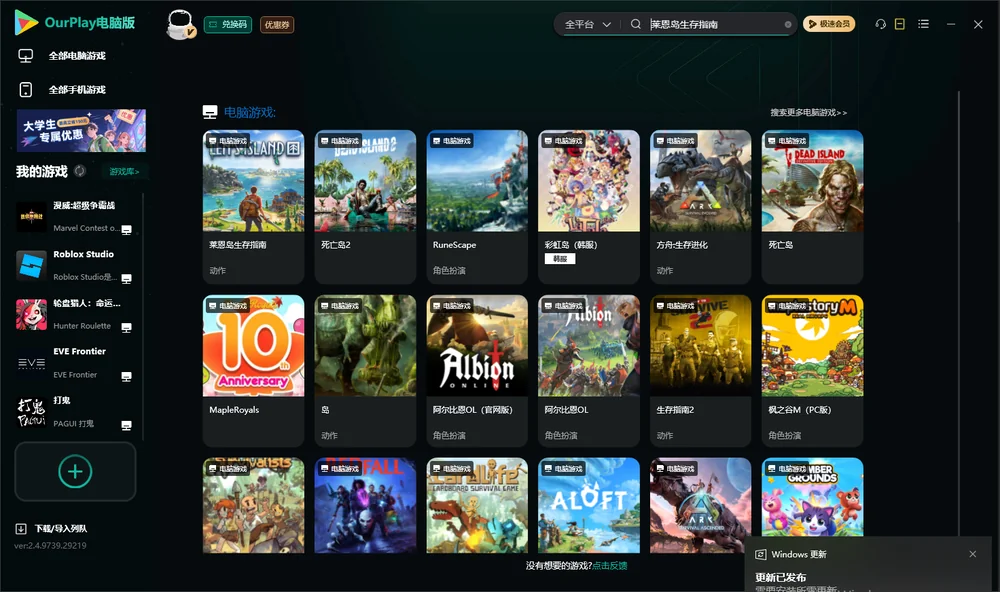Image resolution: width=1000 pixels, height=592 pixels.
Task: Open the user avatar profile
Action: [x=180, y=24]
